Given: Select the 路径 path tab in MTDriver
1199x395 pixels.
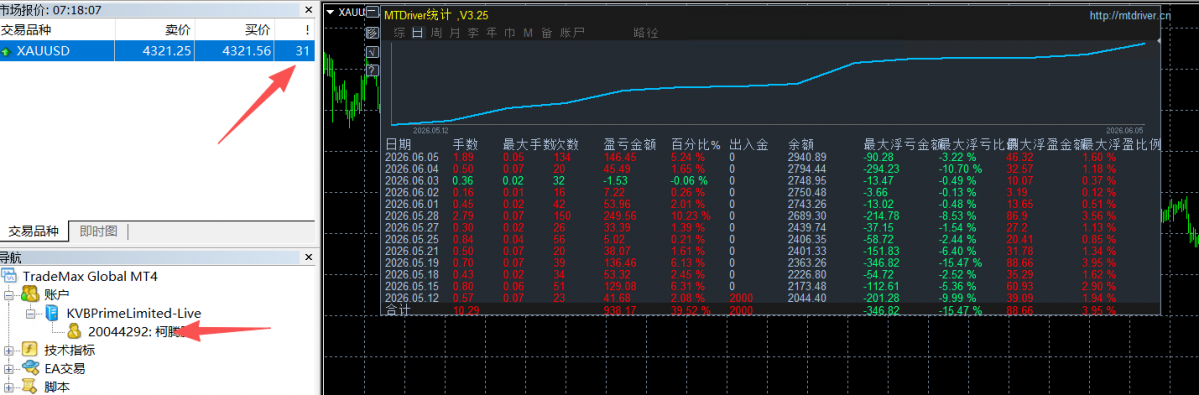Looking at the screenshot, I should tap(645, 33).
